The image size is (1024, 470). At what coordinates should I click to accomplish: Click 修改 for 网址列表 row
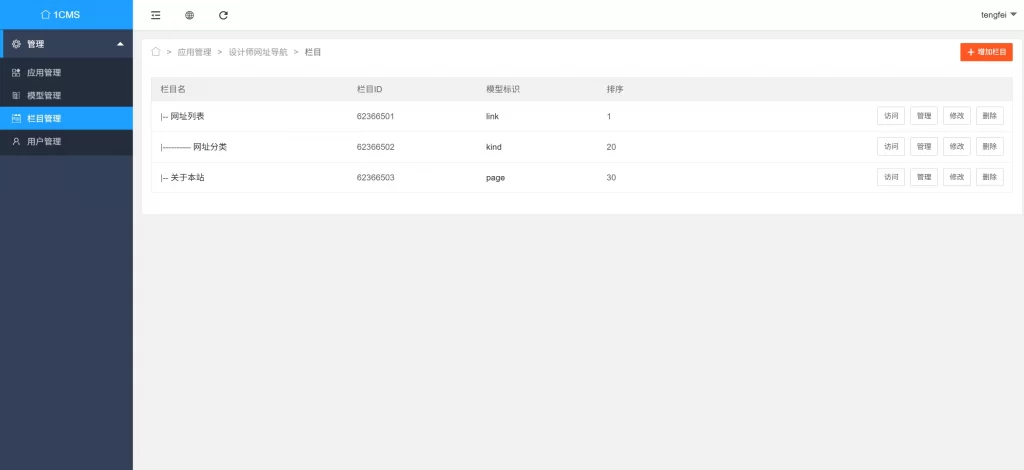pyautogui.click(x=957, y=116)
